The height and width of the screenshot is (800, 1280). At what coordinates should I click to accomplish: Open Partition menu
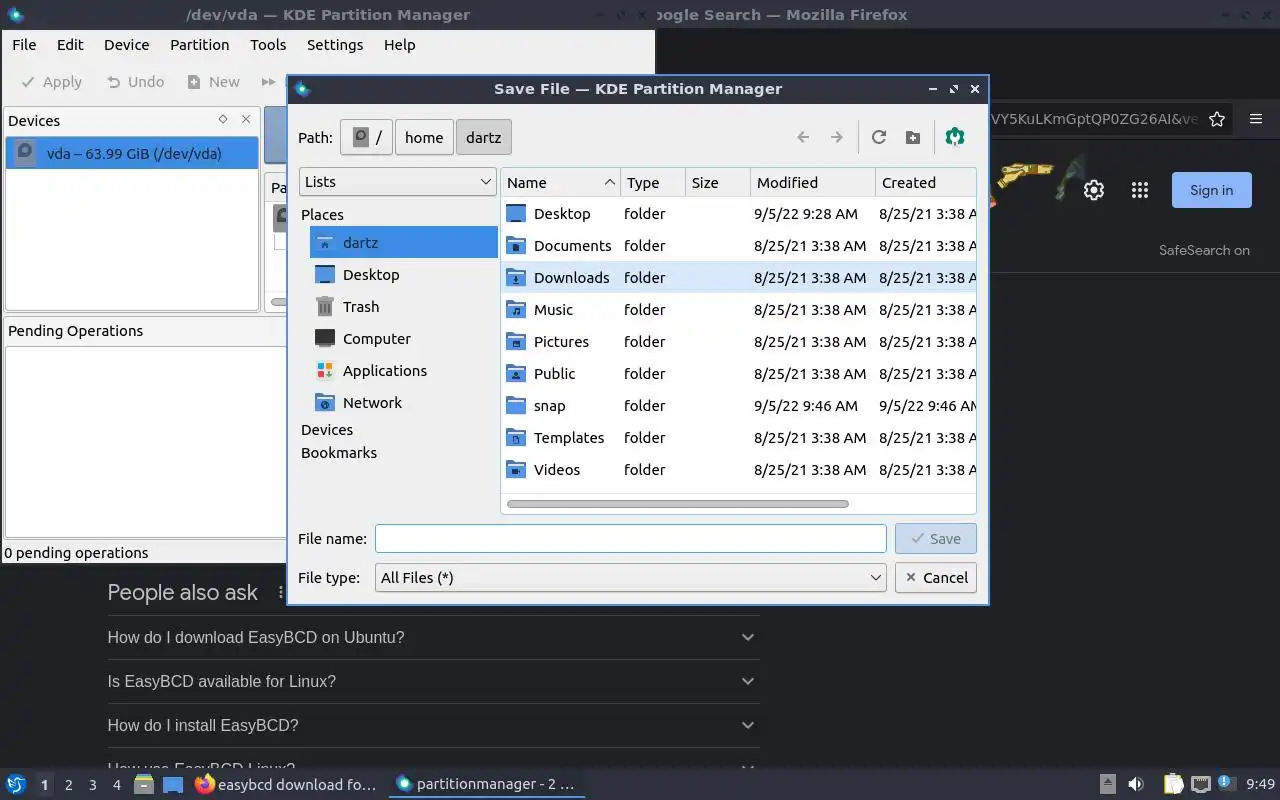point(199,44)
